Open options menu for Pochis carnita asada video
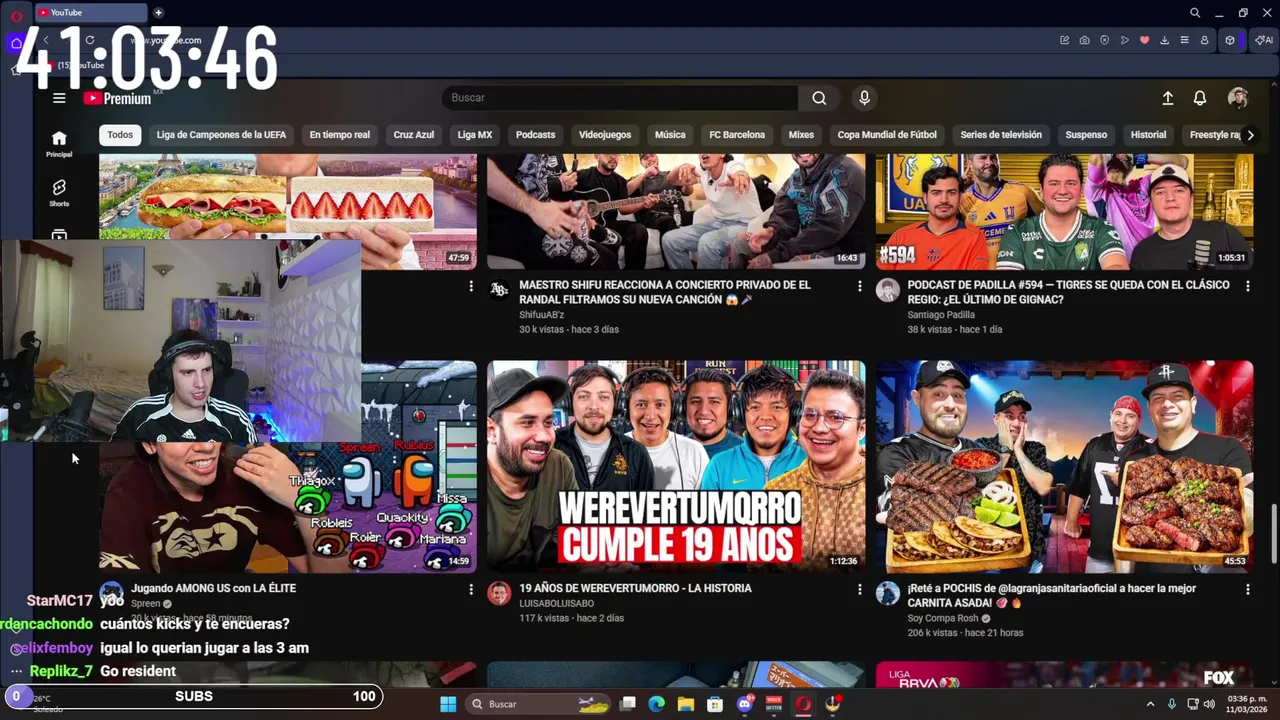 pos(1247,590)
